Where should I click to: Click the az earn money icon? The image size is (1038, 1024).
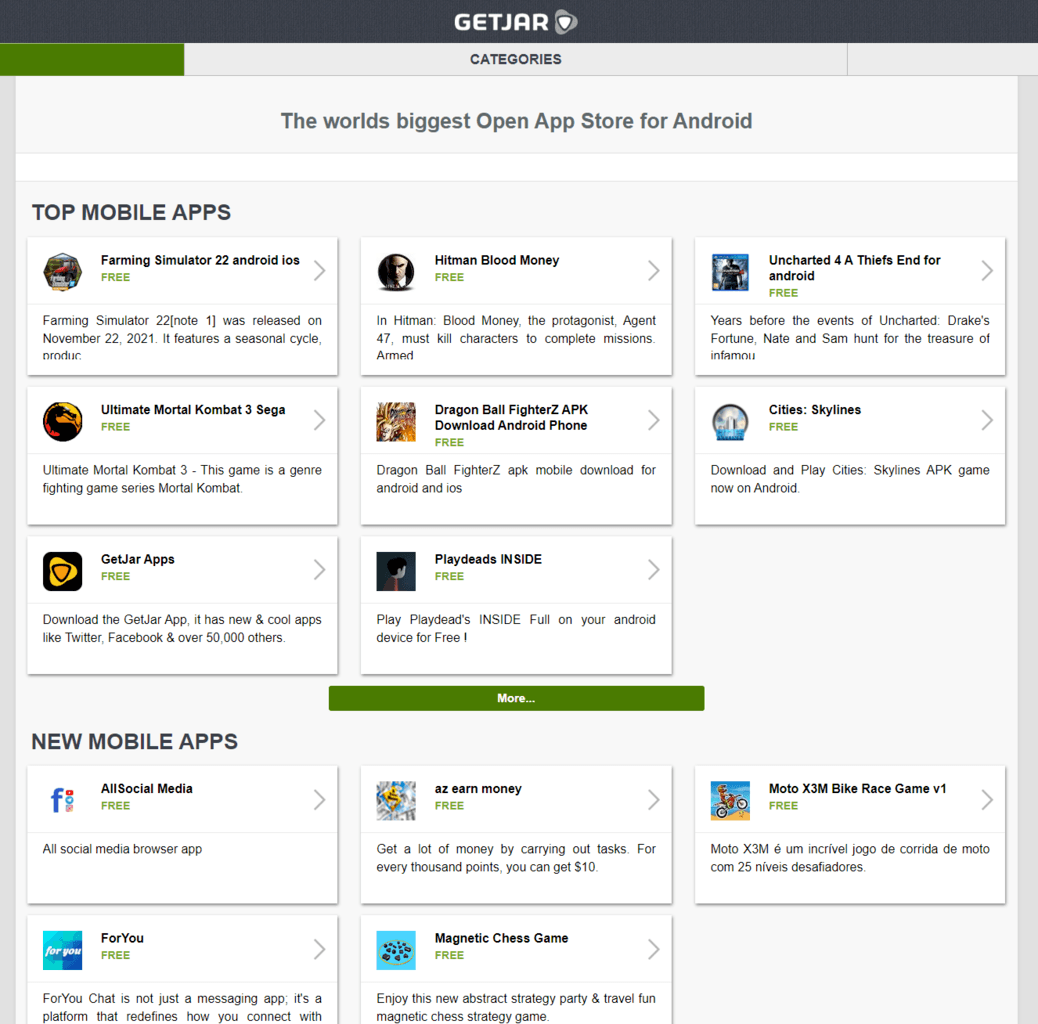coord(396,801)
